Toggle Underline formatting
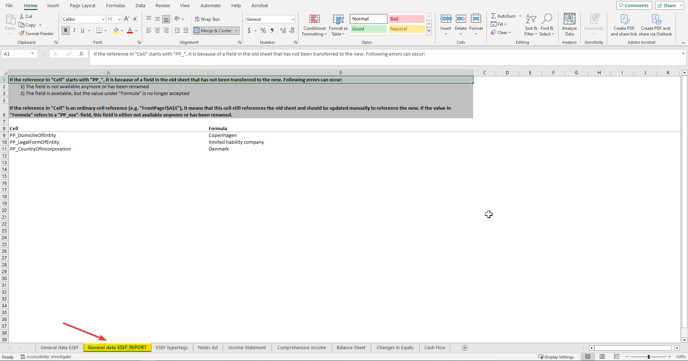The width and height of the screenshot is (688, 361). point(82,31)
